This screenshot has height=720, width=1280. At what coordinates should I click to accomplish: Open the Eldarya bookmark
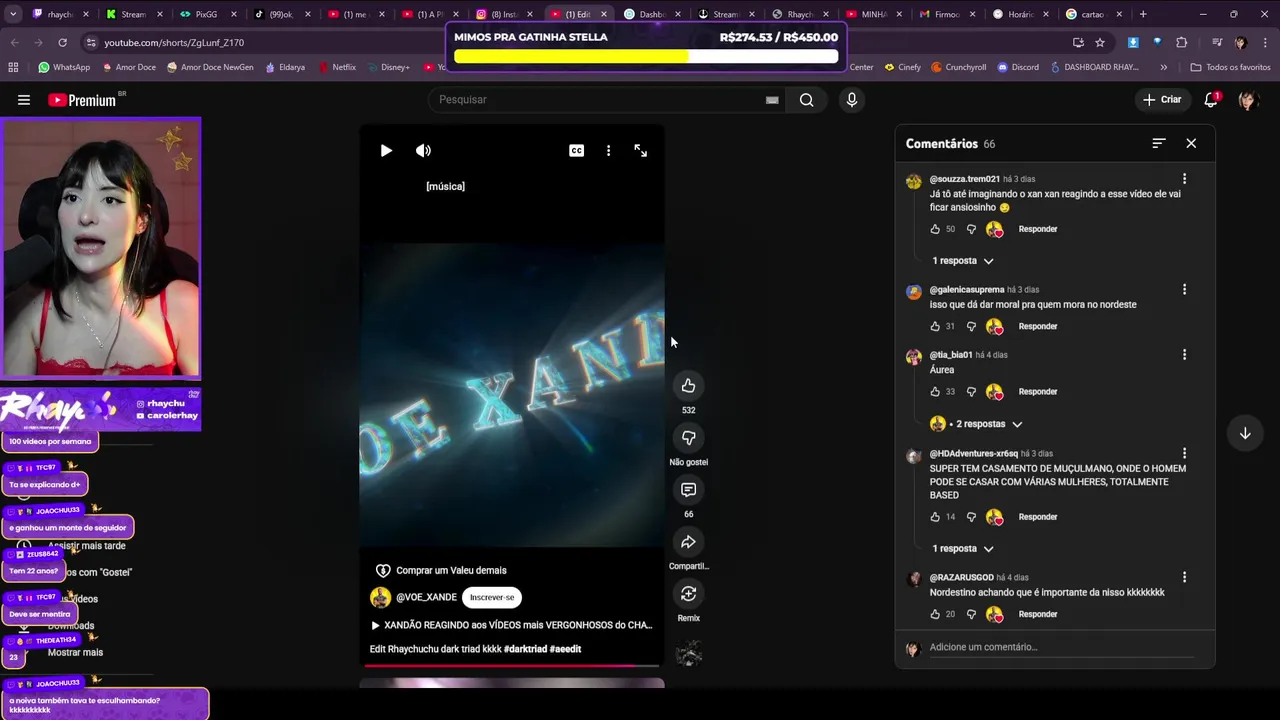point(284,67)
